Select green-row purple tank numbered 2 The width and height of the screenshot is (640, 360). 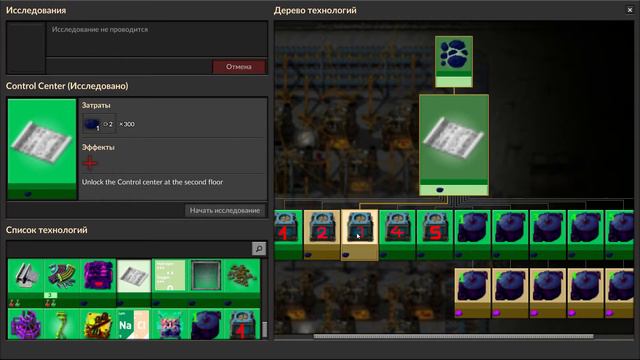(x=510, y=235)
